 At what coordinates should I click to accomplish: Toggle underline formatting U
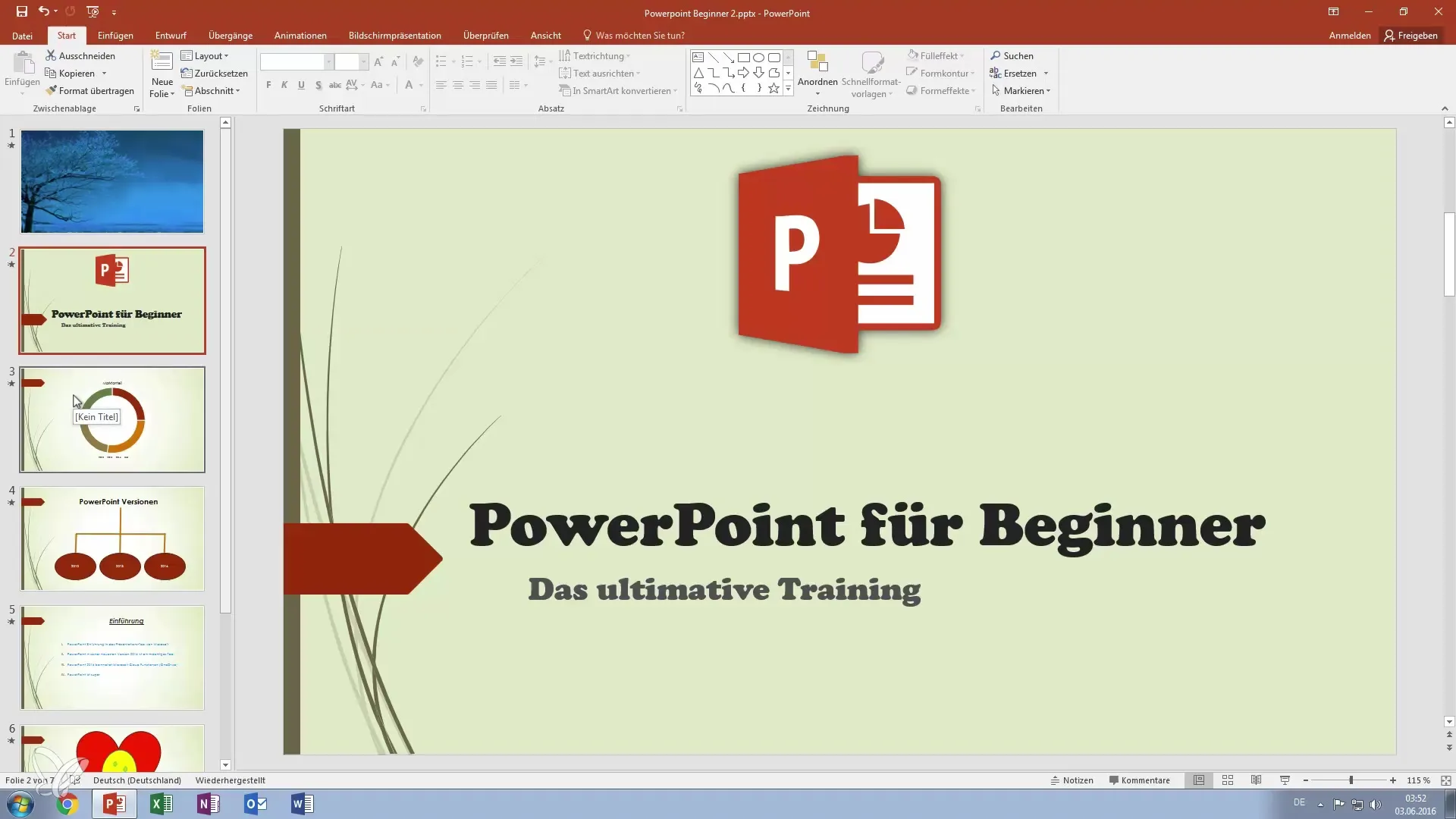click(x=301, y=85)
